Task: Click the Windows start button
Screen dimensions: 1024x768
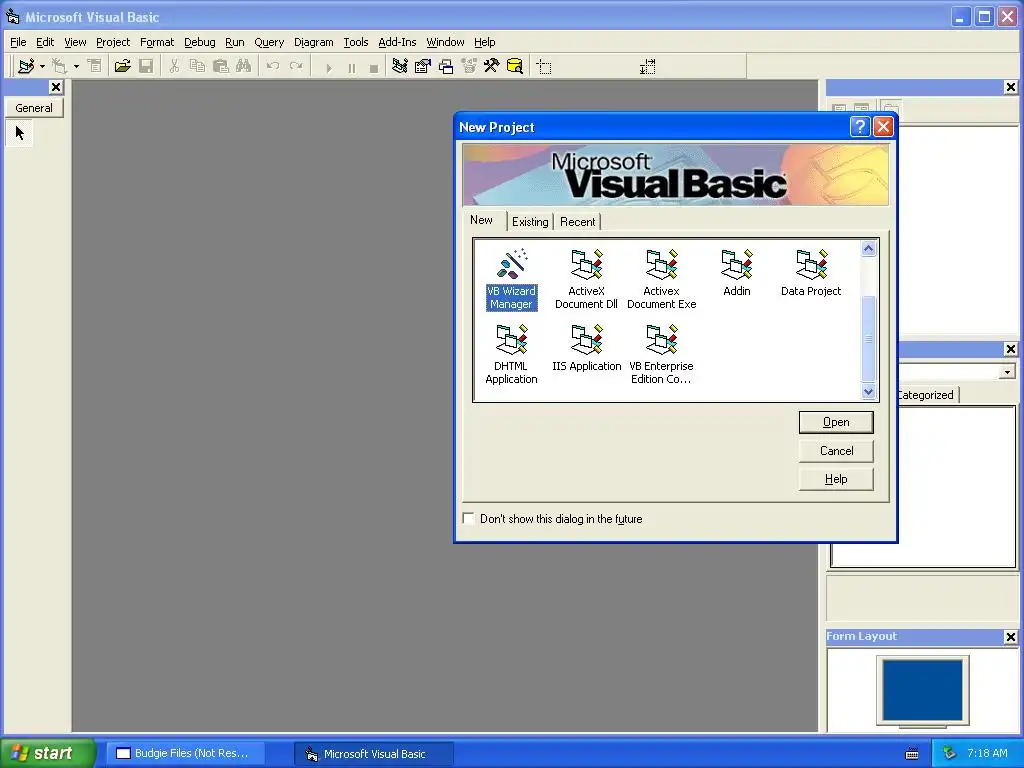Action: [47, 753]
